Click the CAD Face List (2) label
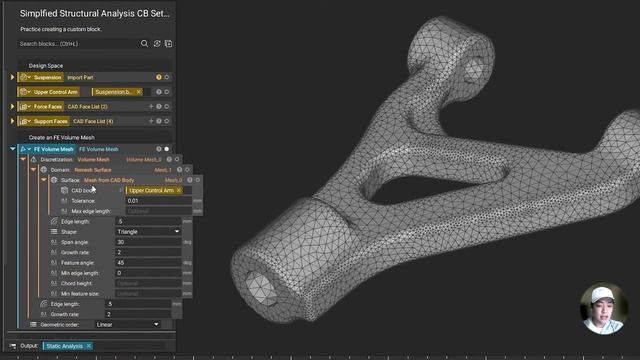 87,107
